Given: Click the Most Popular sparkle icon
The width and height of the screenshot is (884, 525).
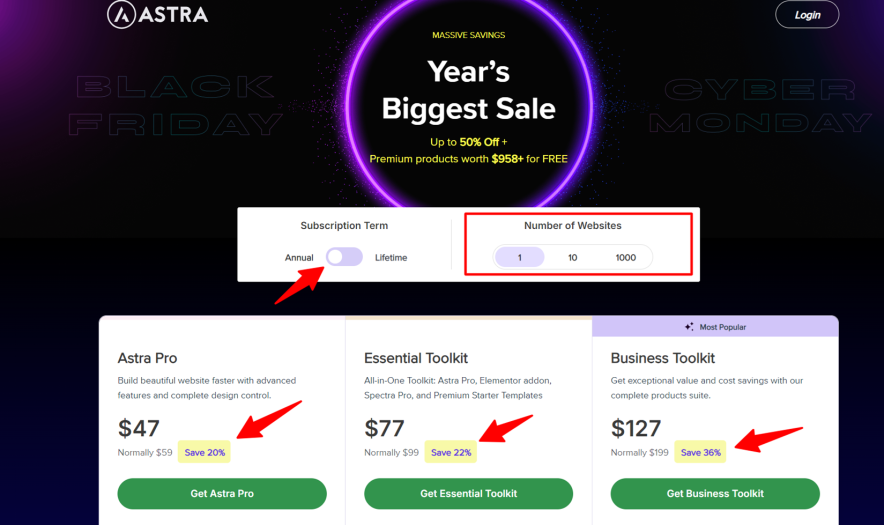Looking at the screenshot, I should (x=689, y=327).
